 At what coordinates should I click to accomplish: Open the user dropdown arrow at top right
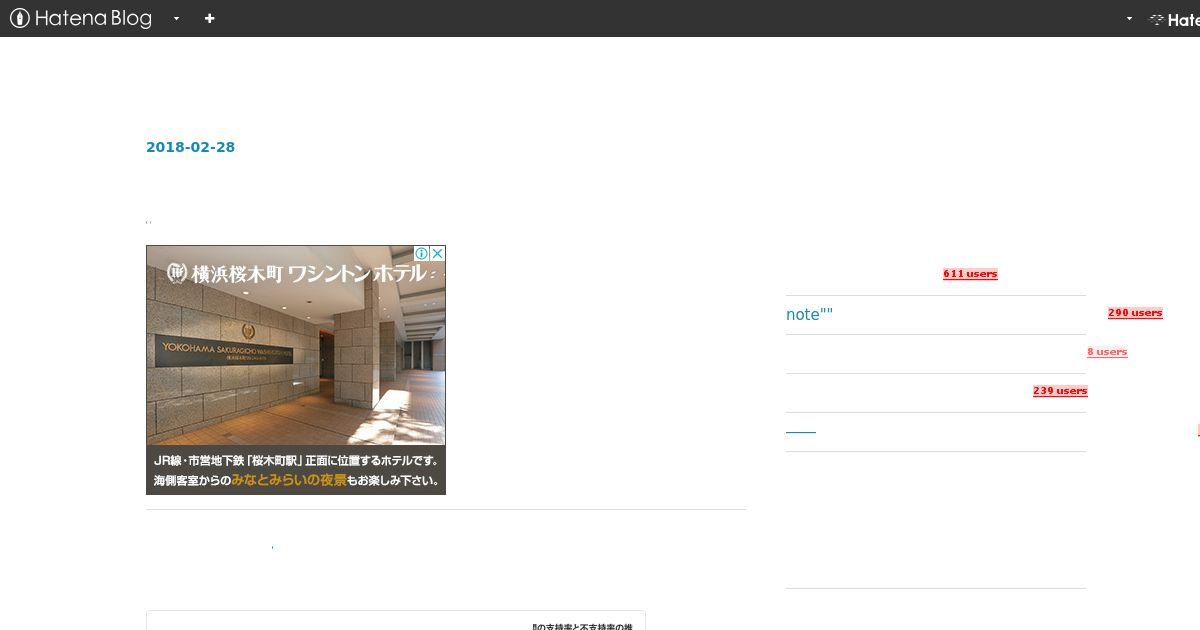point(1129,18)
